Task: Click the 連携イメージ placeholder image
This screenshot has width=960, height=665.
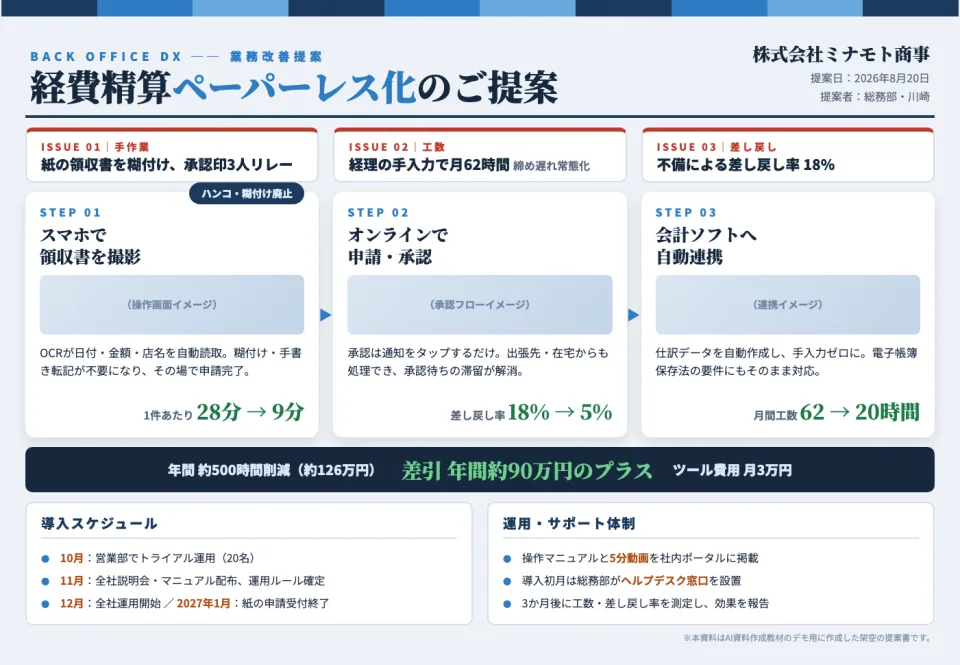Action: point(788,304)
